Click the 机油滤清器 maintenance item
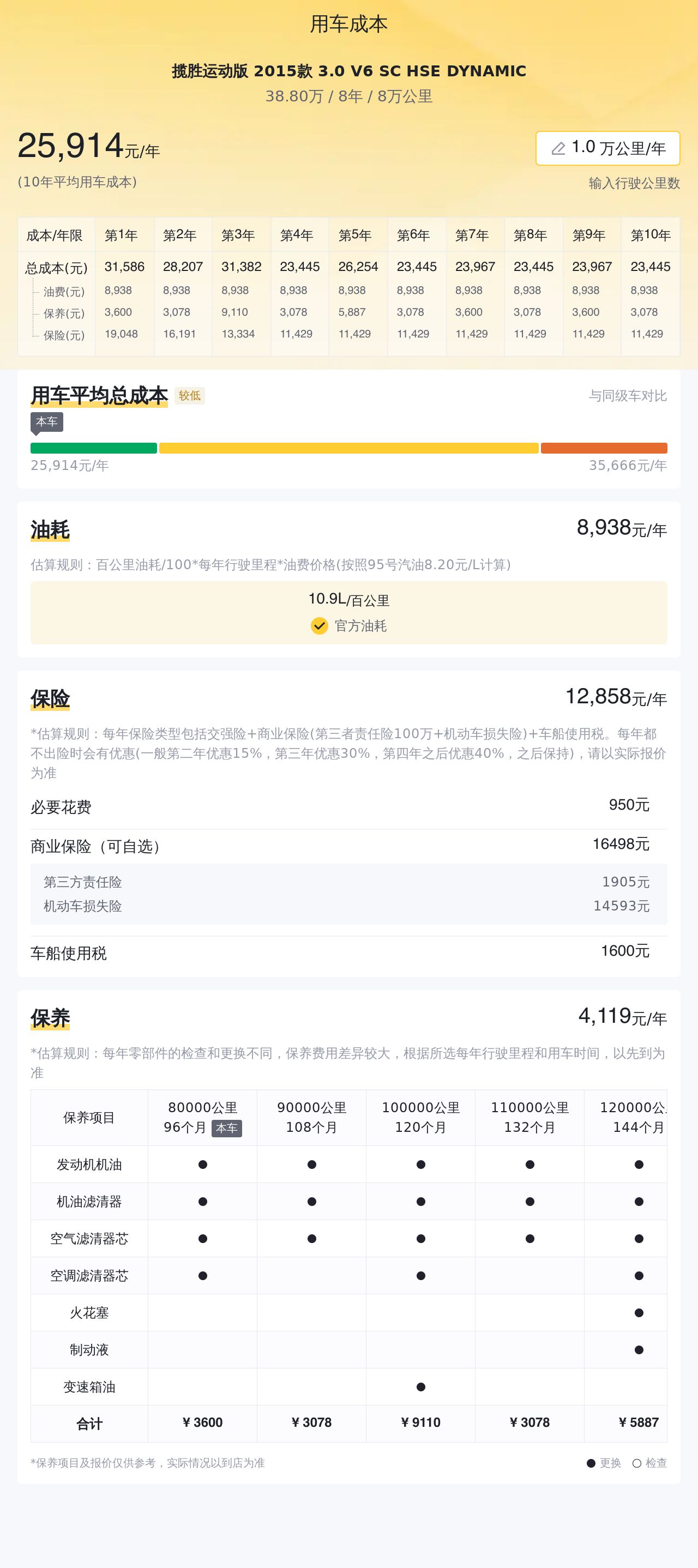 [x=89, y=1202]
